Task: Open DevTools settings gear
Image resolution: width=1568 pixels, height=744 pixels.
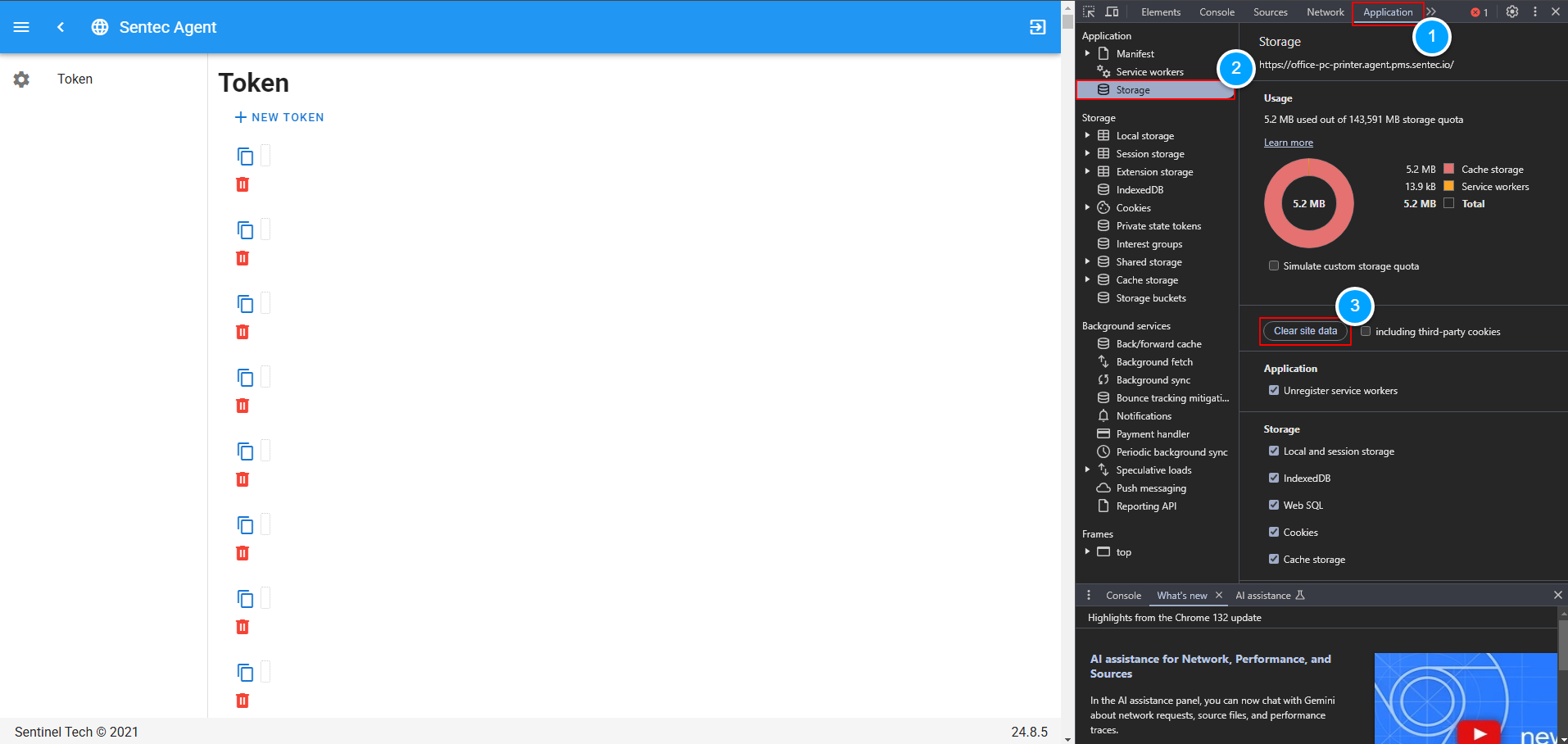Action: point(1512,11)
